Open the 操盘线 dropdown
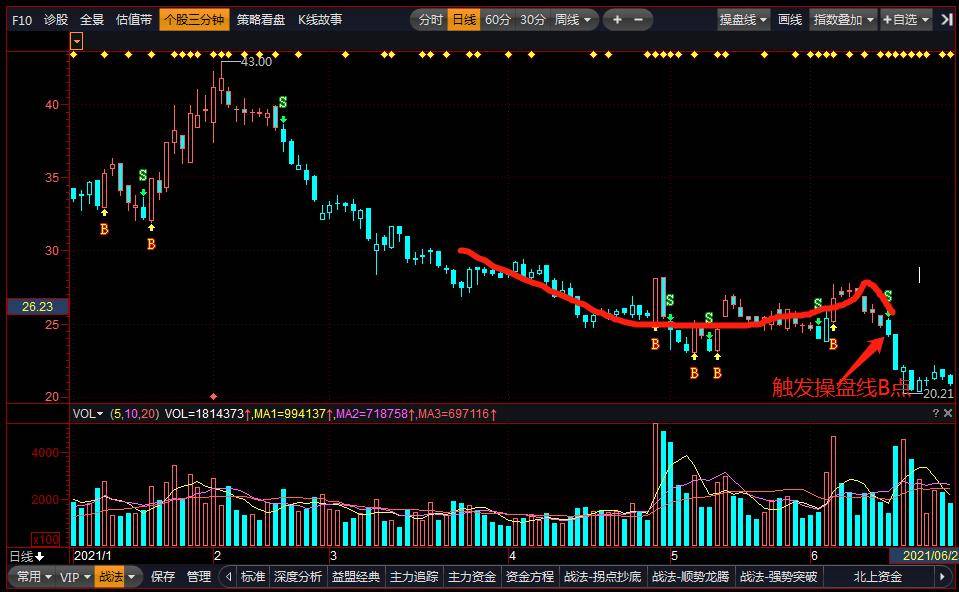 (744, 20)
